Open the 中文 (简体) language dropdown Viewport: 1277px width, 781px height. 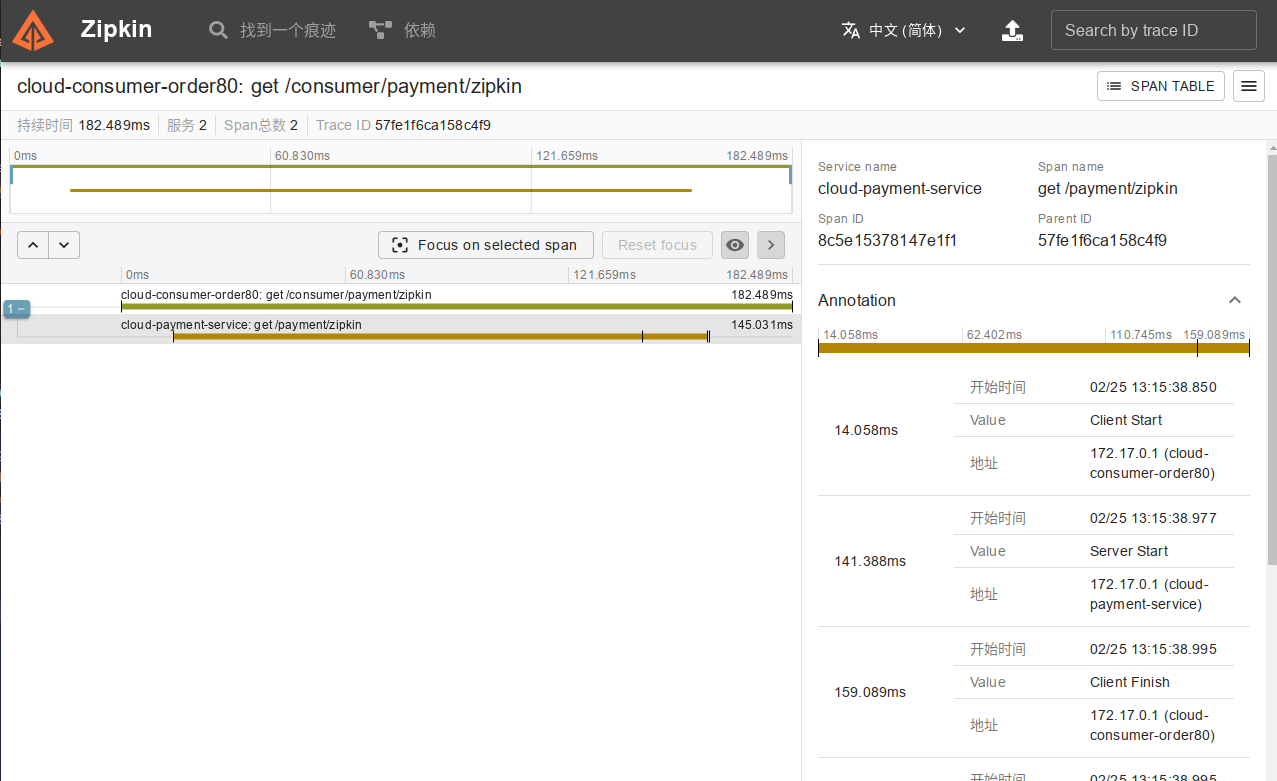click(x=904, y=30)
